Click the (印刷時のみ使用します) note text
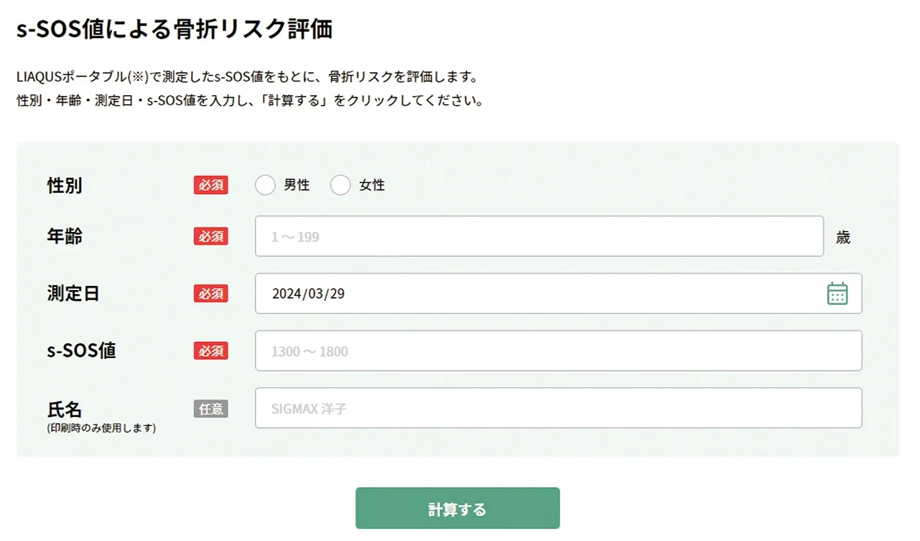The height and width of the screenshot is (541, 920). (102, 428)
